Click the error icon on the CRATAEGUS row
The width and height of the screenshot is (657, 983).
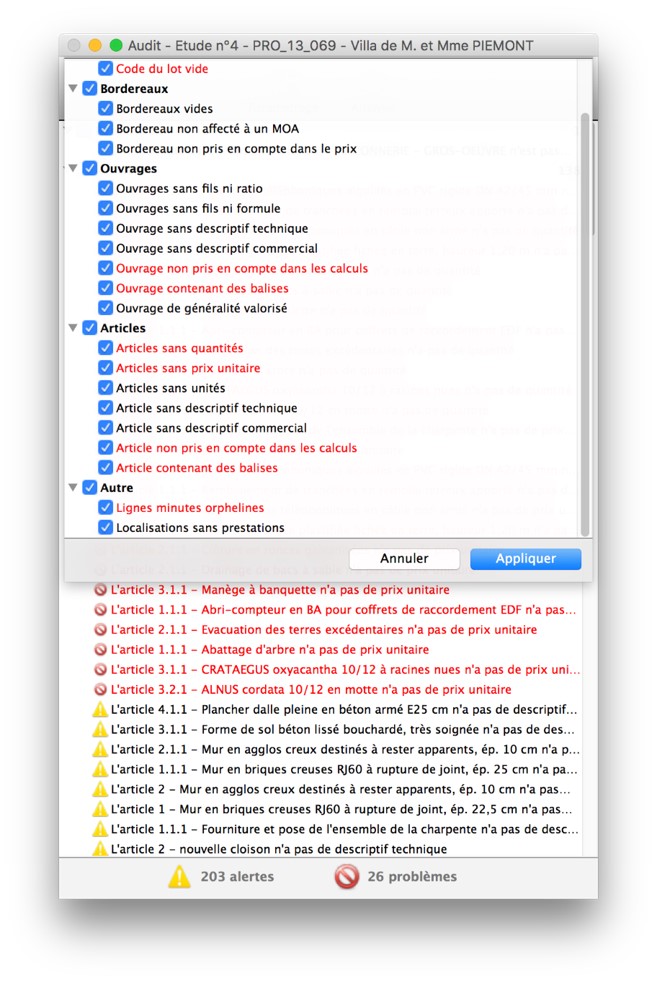coord(100,670)
